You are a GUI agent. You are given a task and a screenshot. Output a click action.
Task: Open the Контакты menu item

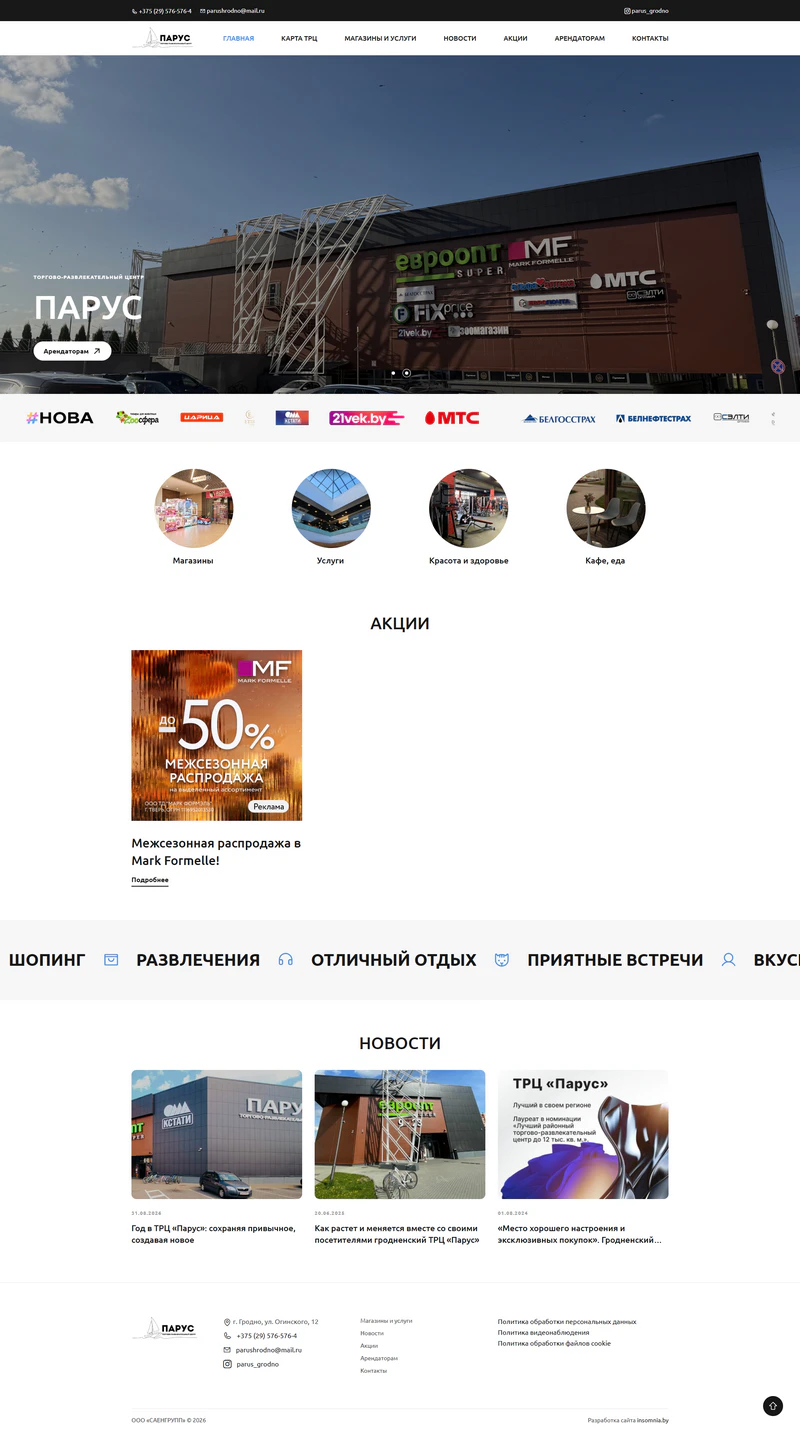tap(650, 38)
